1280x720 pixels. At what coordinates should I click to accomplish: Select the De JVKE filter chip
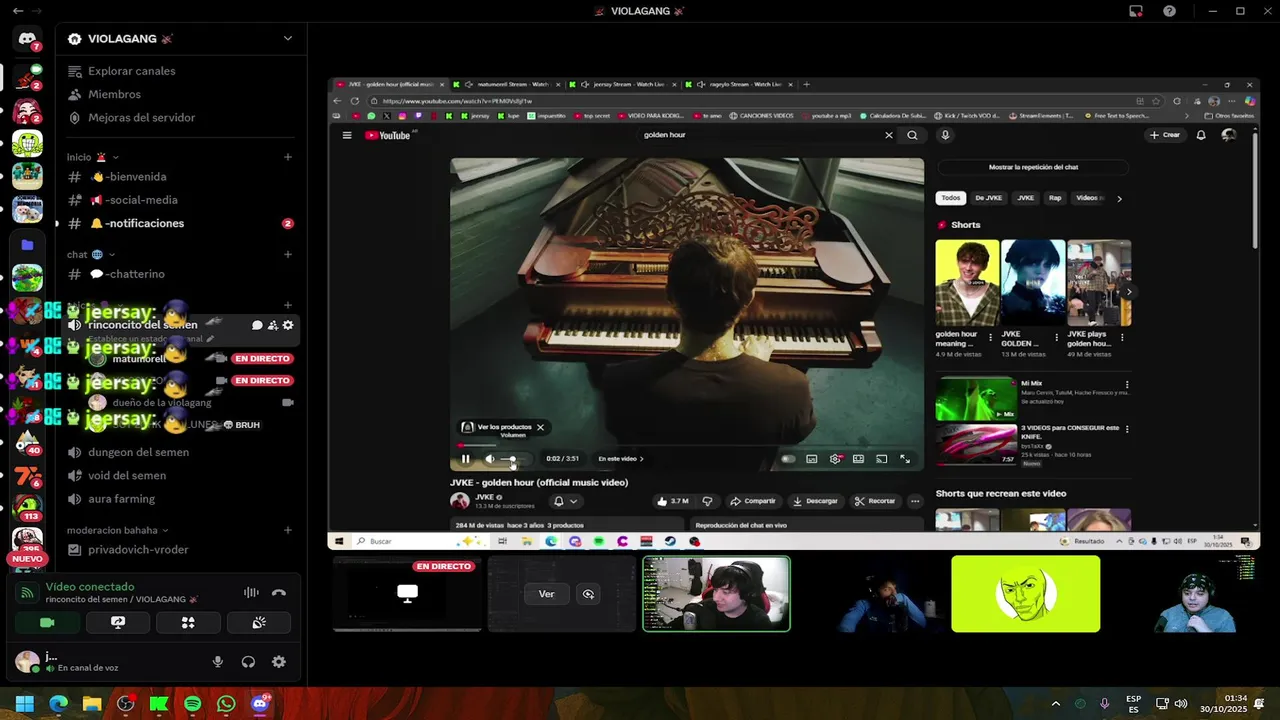pos(988,198)
